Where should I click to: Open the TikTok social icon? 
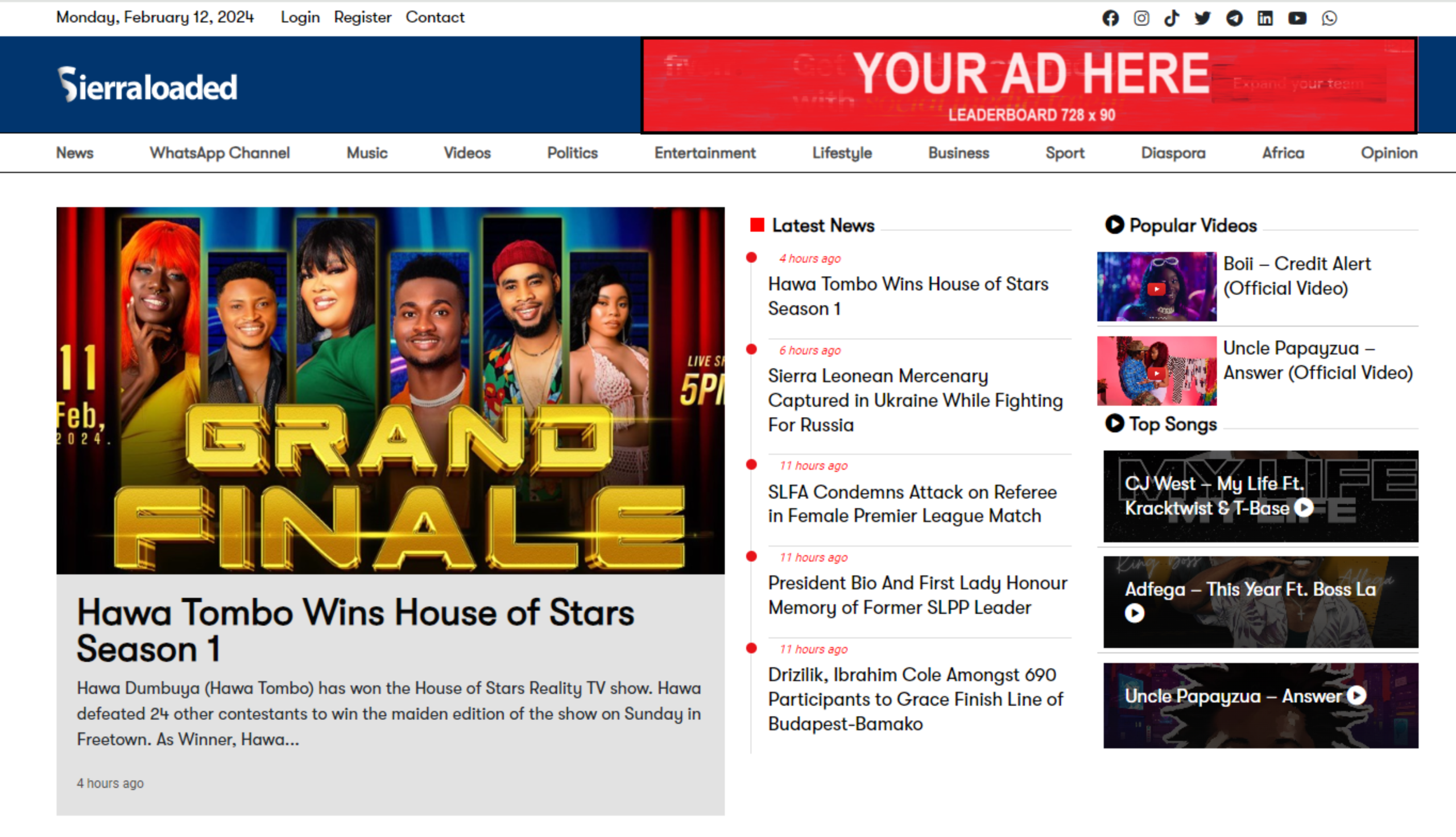point(1172,18)
